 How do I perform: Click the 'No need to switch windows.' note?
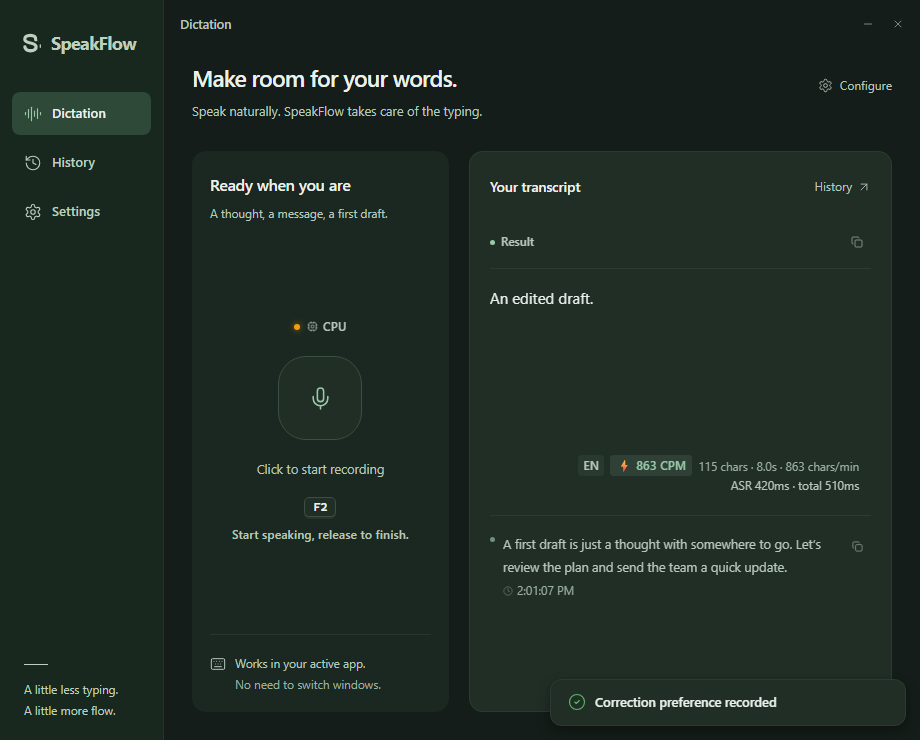coord(308,685)
